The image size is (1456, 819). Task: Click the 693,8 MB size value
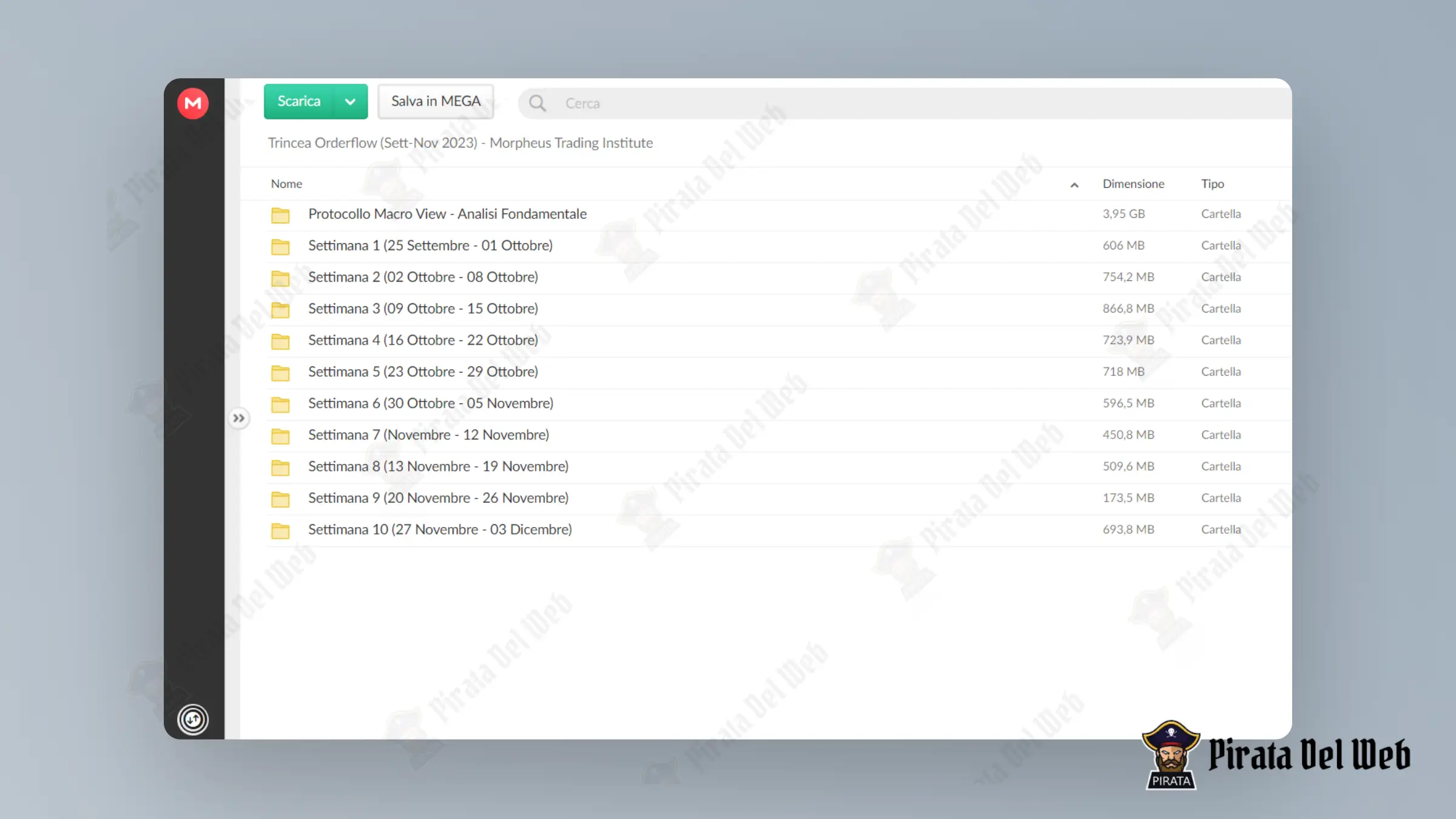1128,530
